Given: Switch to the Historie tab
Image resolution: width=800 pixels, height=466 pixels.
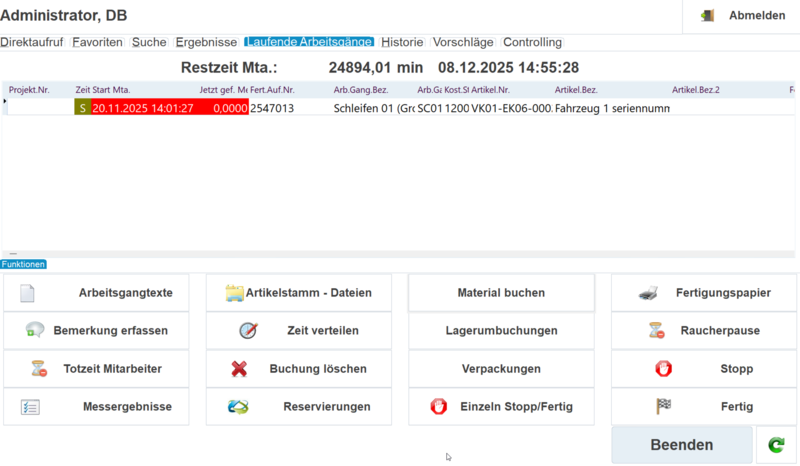Looking at the screenshot, I should click(x=402, y=42).
